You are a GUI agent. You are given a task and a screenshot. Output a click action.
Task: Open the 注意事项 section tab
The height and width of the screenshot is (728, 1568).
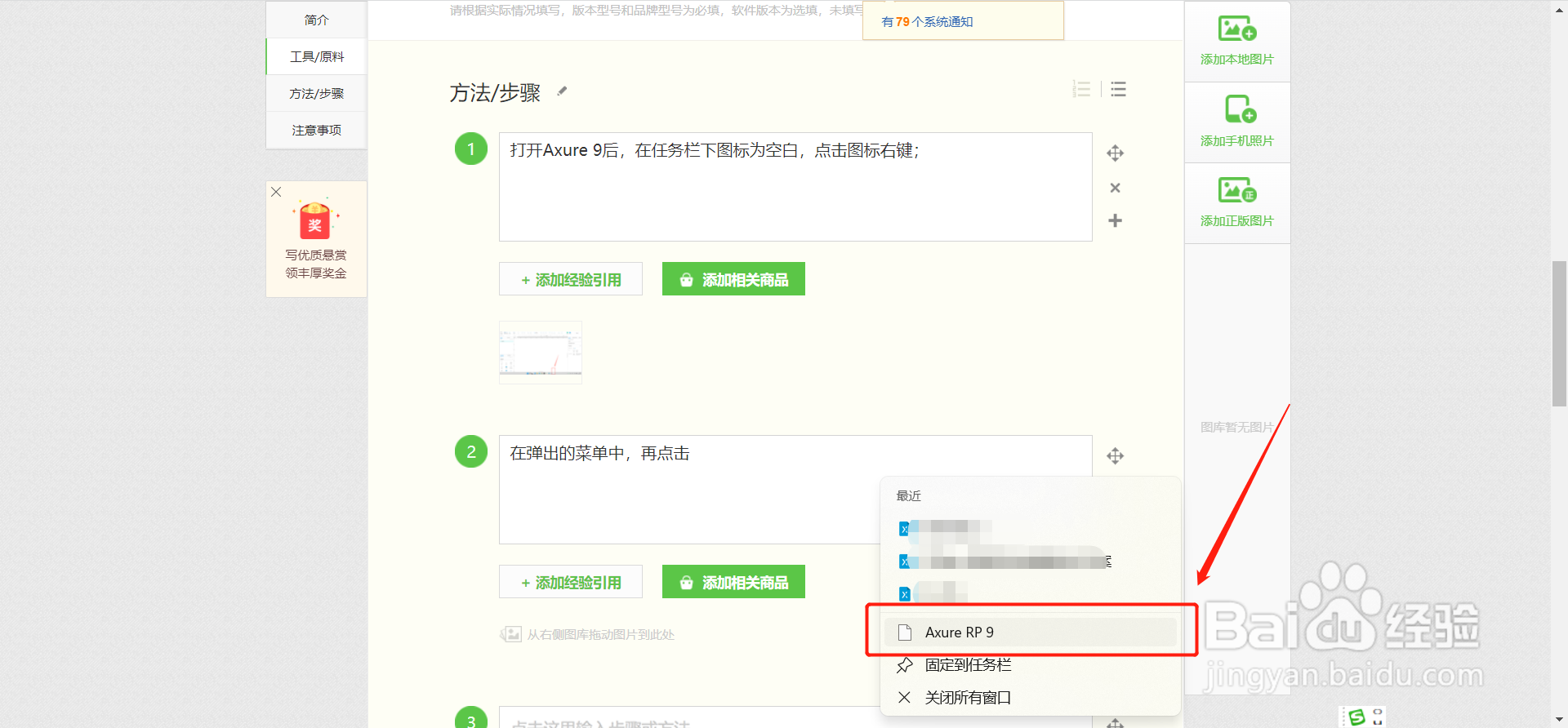316,130
